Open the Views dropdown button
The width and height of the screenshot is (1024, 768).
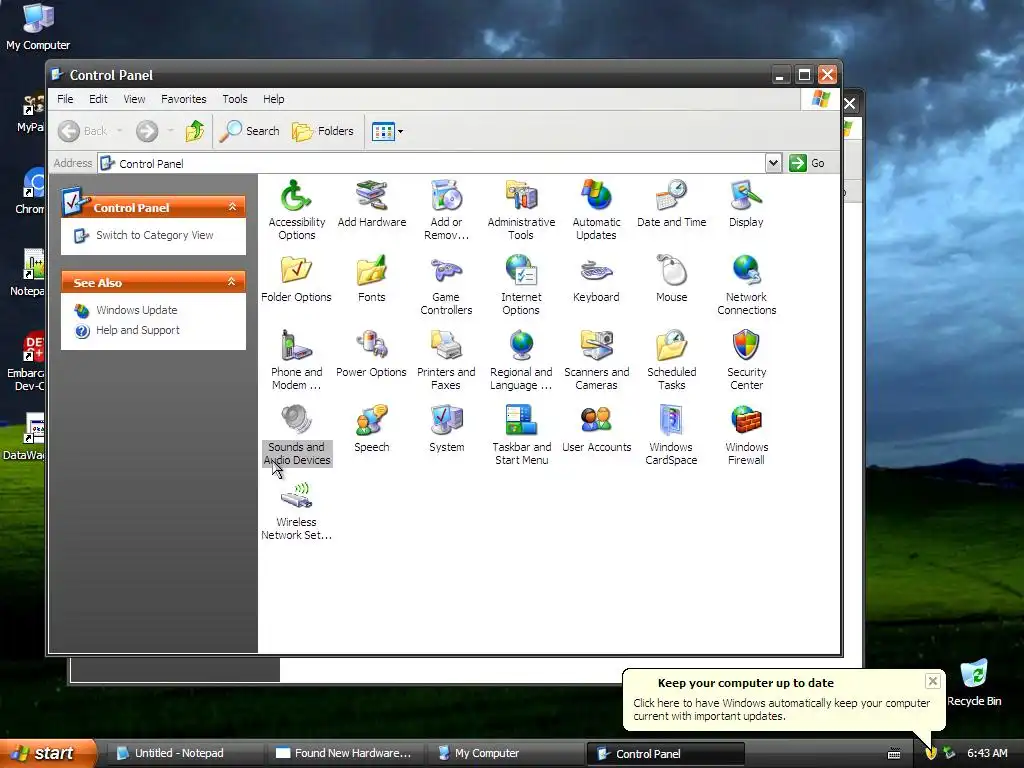[x=387, y=131]
